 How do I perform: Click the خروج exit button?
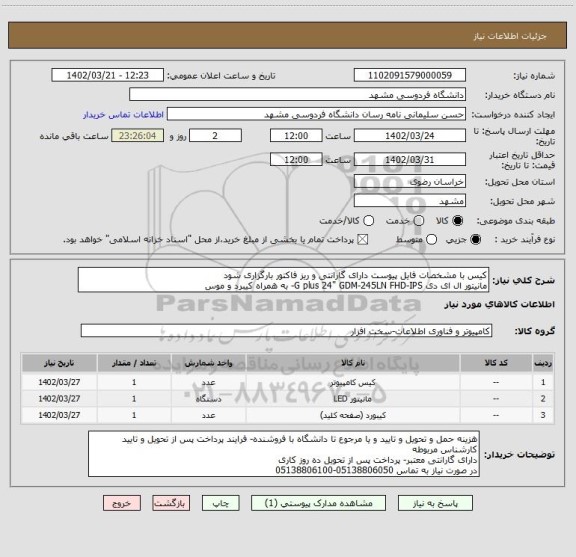click(122, 503)
